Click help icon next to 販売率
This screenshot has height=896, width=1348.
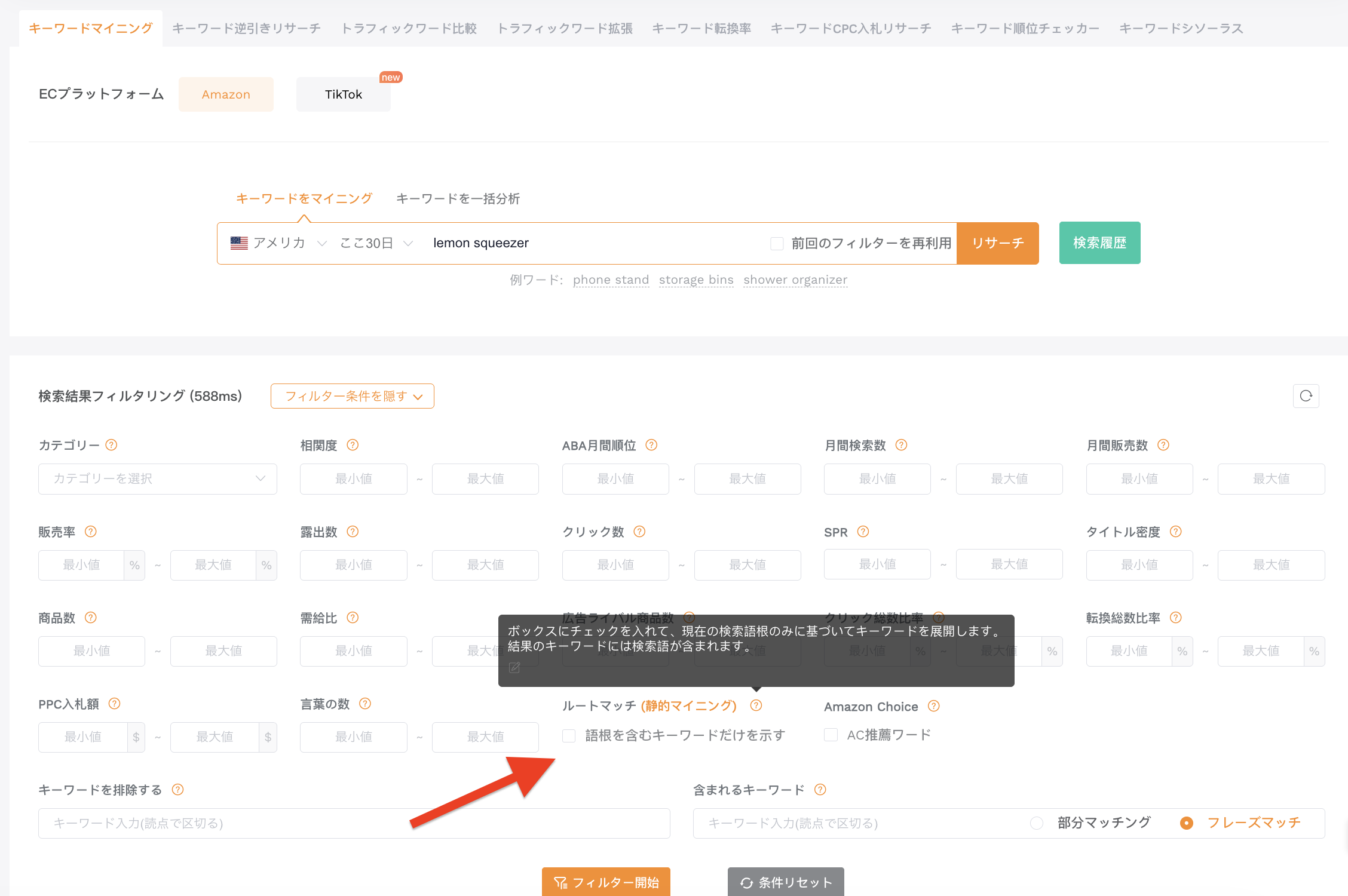(90, 532)
